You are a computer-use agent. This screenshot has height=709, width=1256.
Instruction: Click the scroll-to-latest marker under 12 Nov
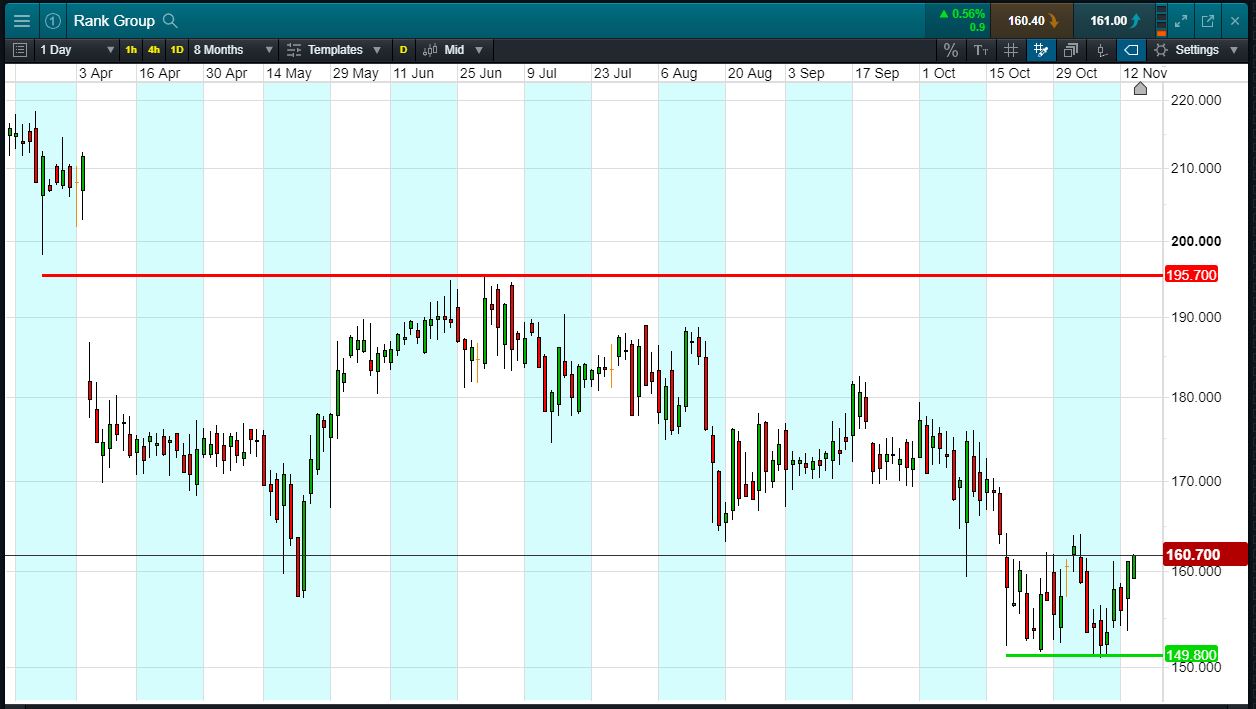[1140, 89]
